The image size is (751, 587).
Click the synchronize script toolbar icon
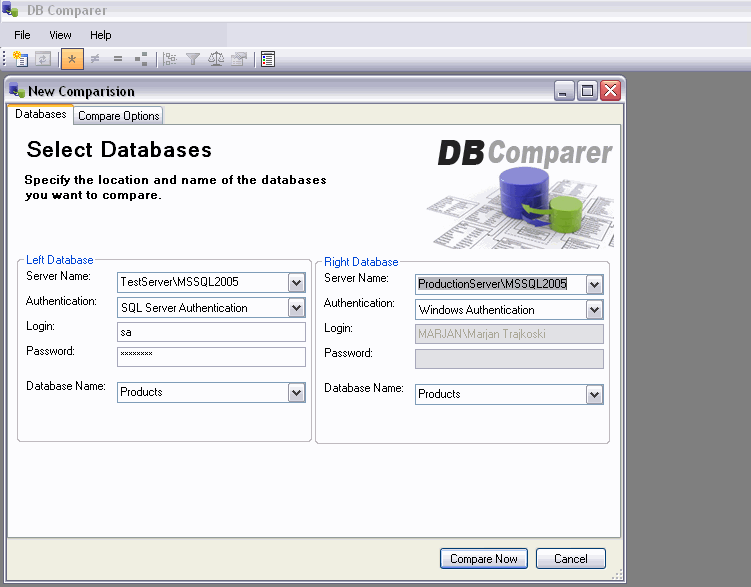[x=239, y=59]
